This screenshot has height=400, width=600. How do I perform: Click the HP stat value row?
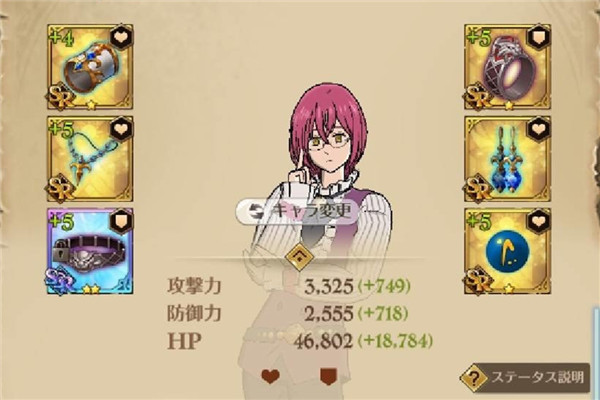pos(300,341)
